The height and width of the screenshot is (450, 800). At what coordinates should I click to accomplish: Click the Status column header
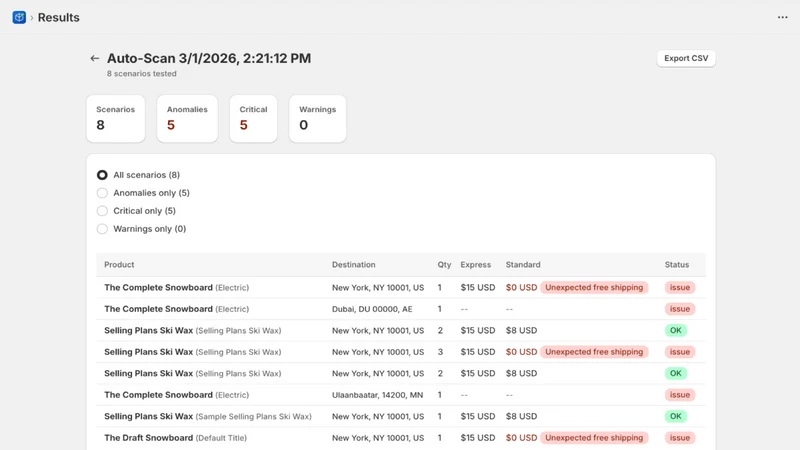pos(677,265)
